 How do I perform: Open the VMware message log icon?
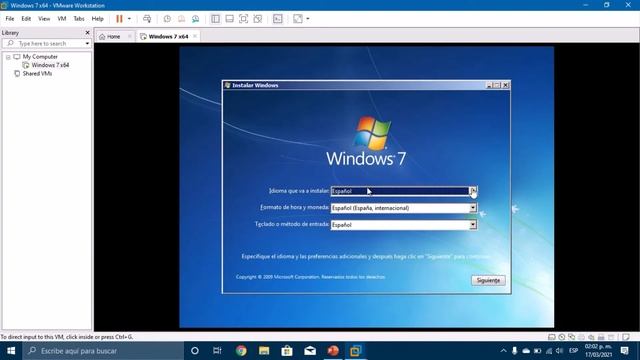pyautogui.click(x=626, y=337)
